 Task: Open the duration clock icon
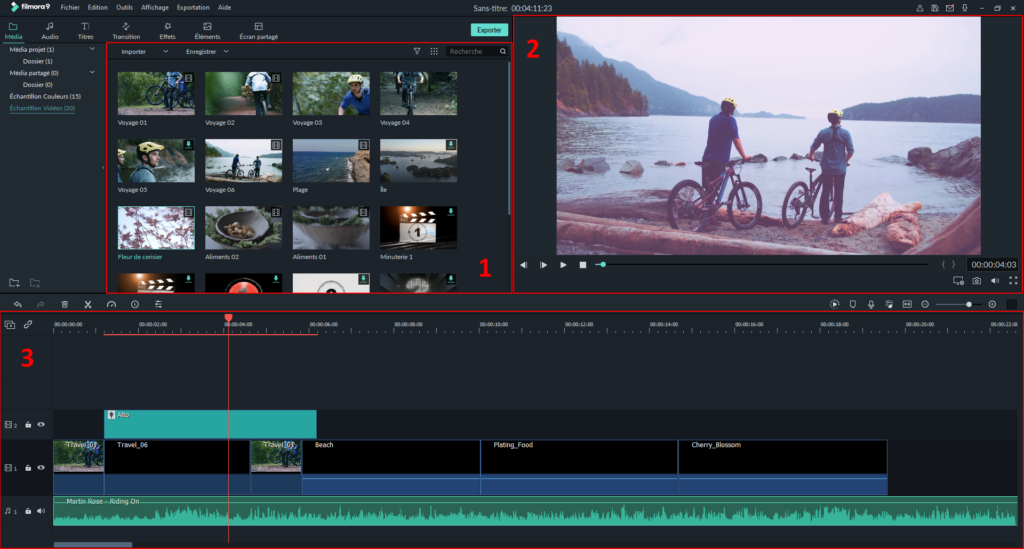(135, 304)
